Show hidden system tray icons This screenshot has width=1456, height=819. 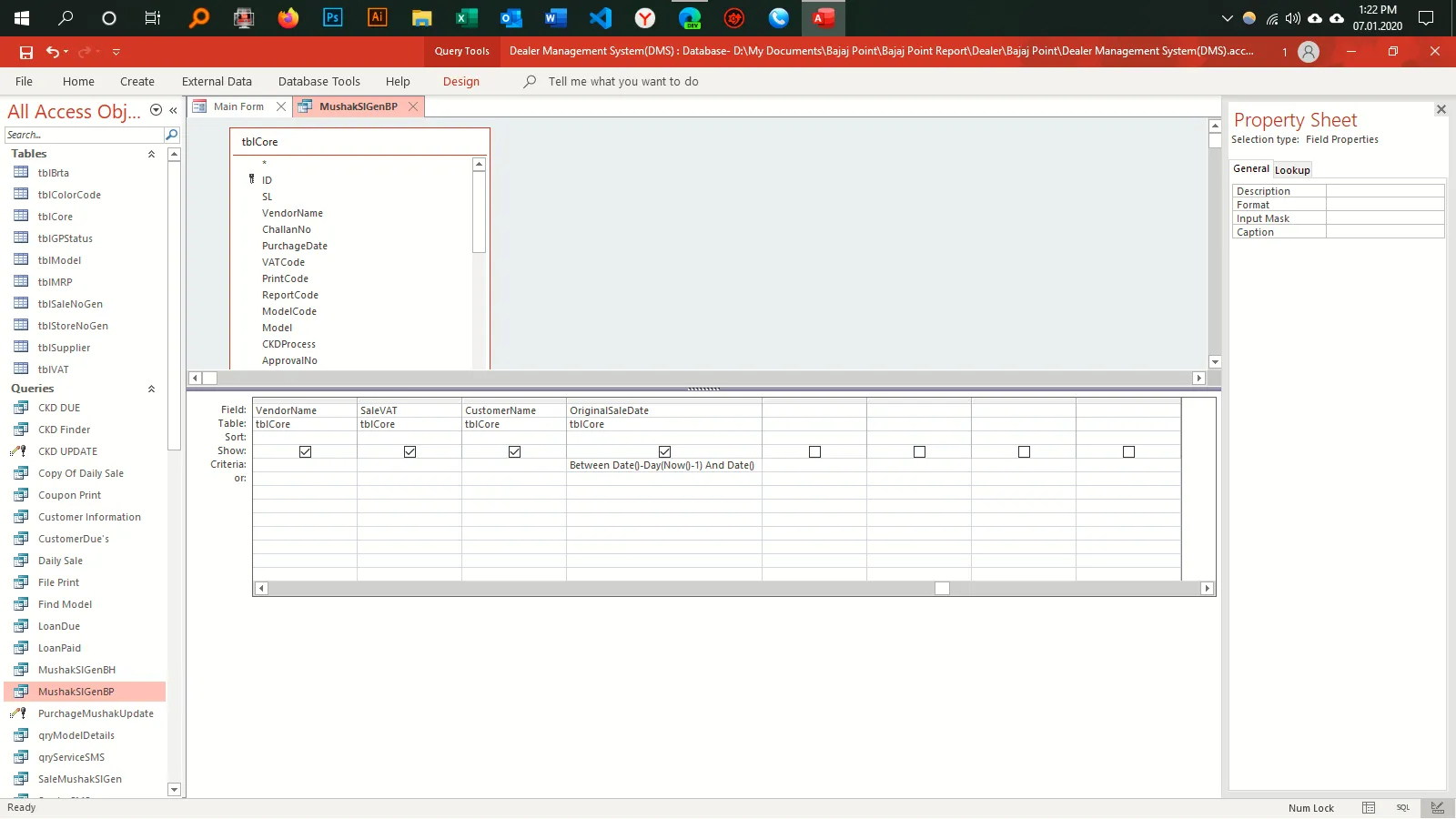(1227, 18)
